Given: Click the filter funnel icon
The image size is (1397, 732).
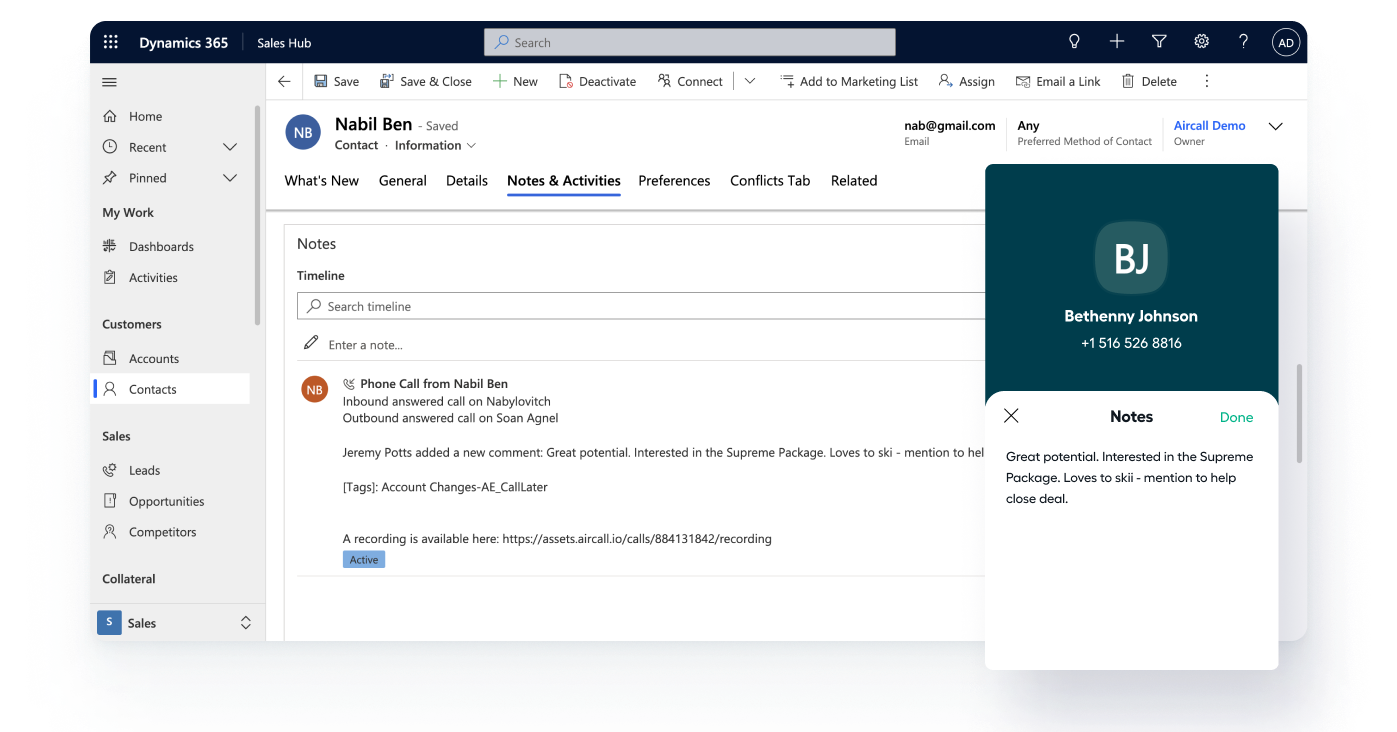Looking at the screenshot, I should pyautogui.click(x=1159, y=42).
